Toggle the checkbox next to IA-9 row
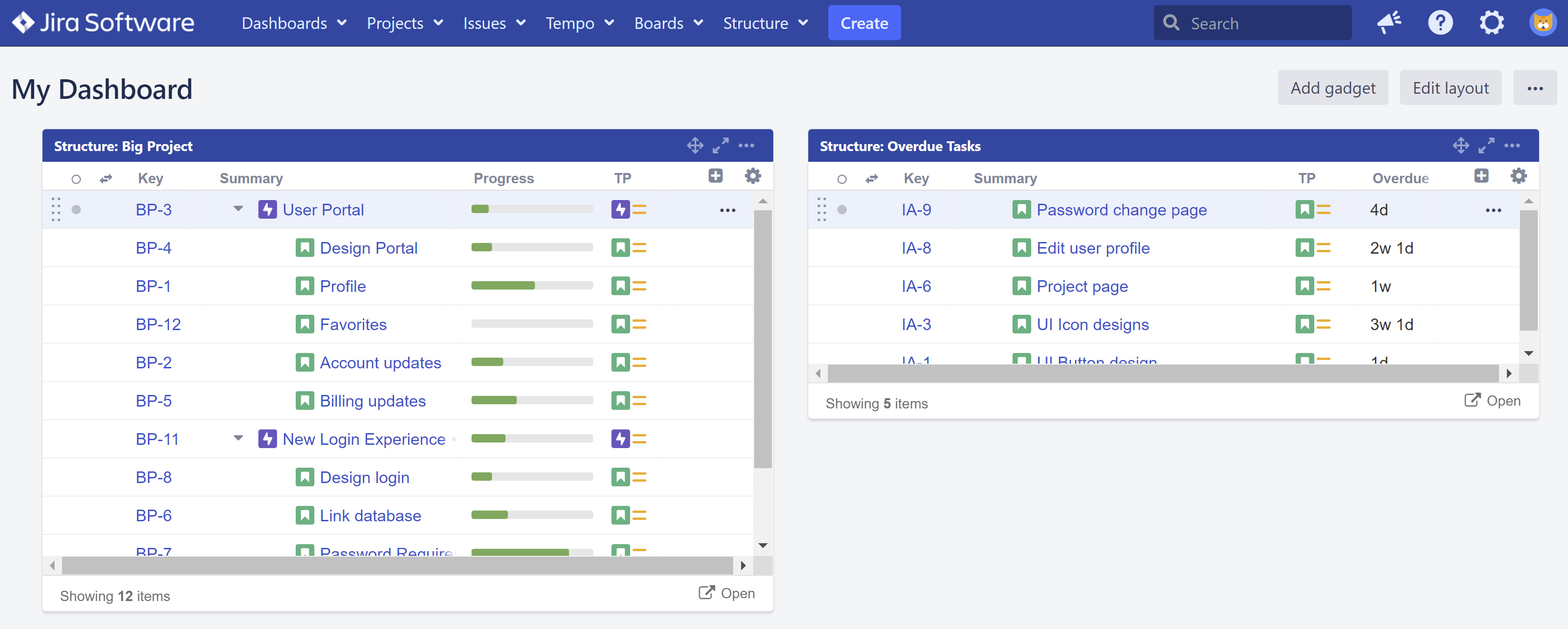This screenshot has width=1568, height=629. [842, 210]
